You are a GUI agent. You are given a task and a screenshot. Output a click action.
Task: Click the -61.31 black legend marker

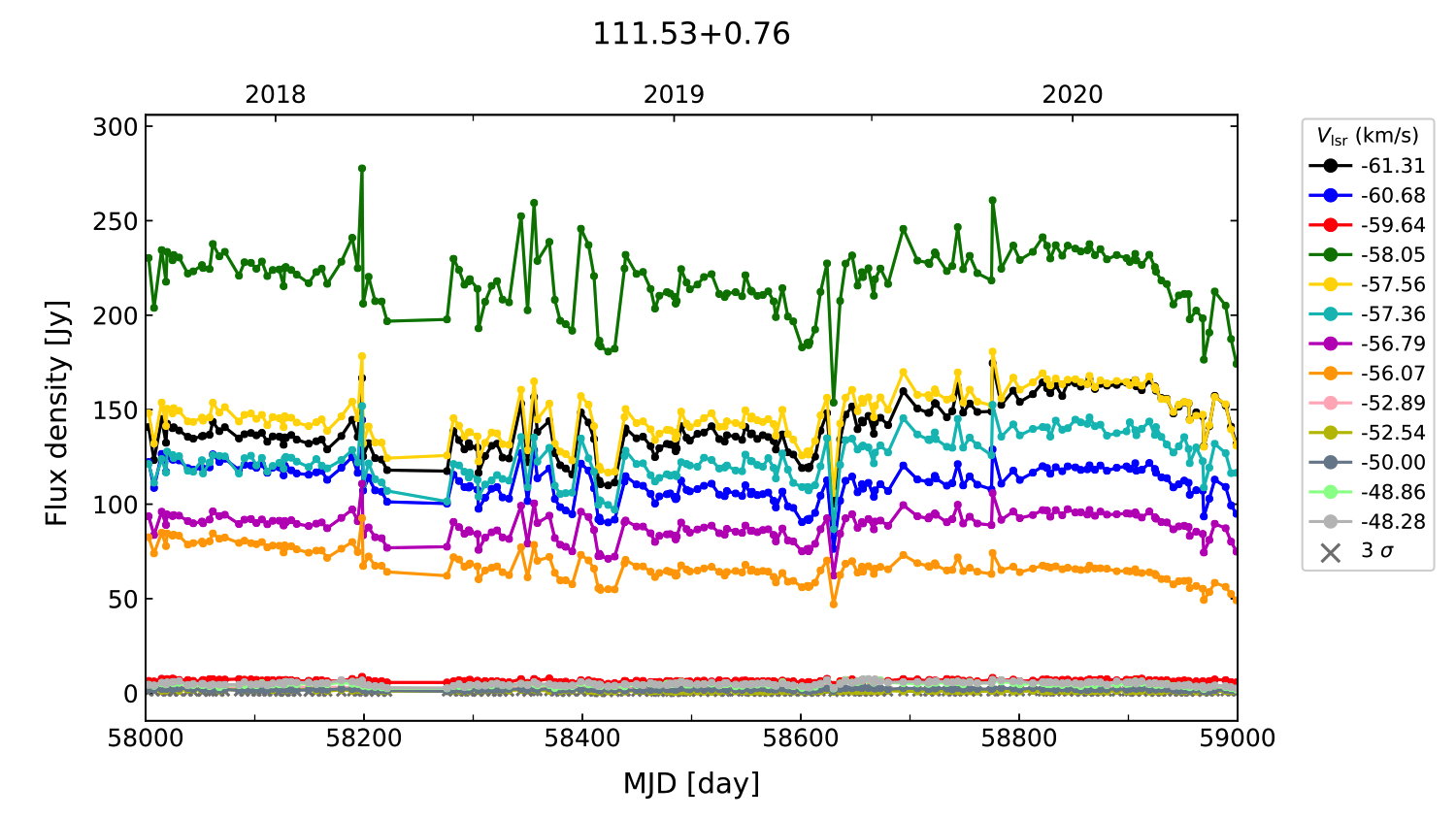click(x=1330, y=166)
